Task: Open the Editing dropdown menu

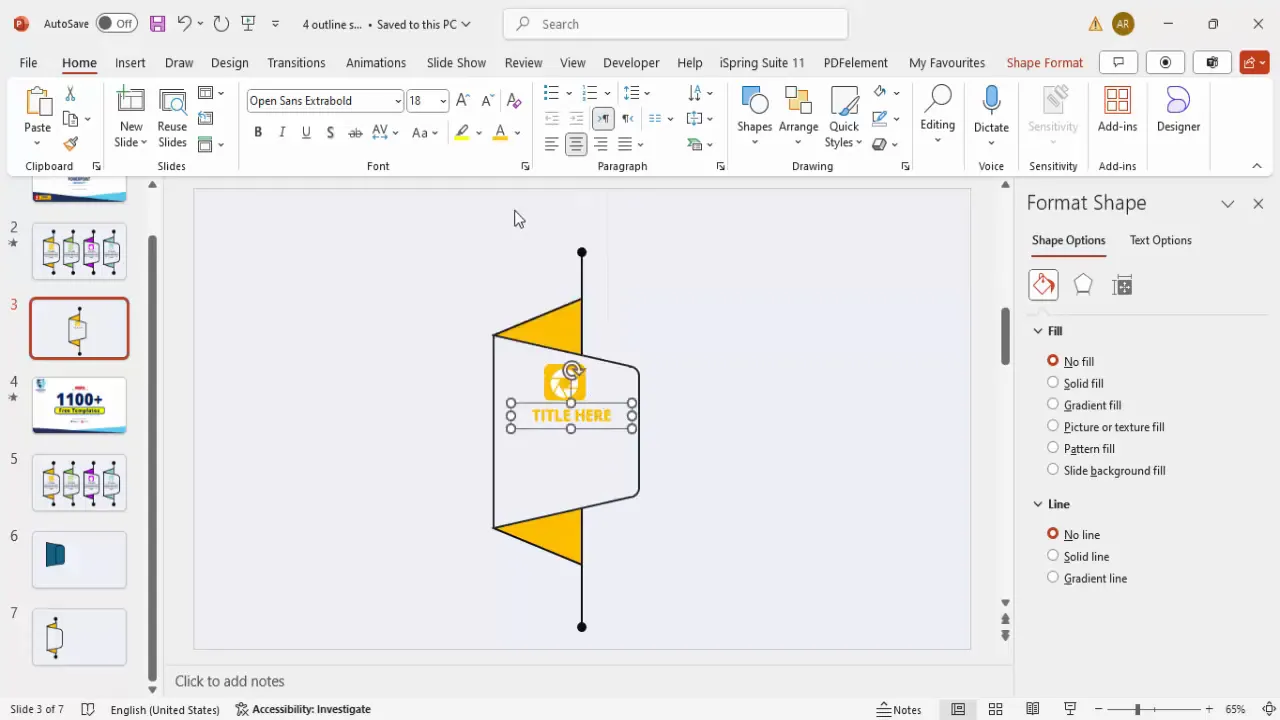Action: coord(938,116)
